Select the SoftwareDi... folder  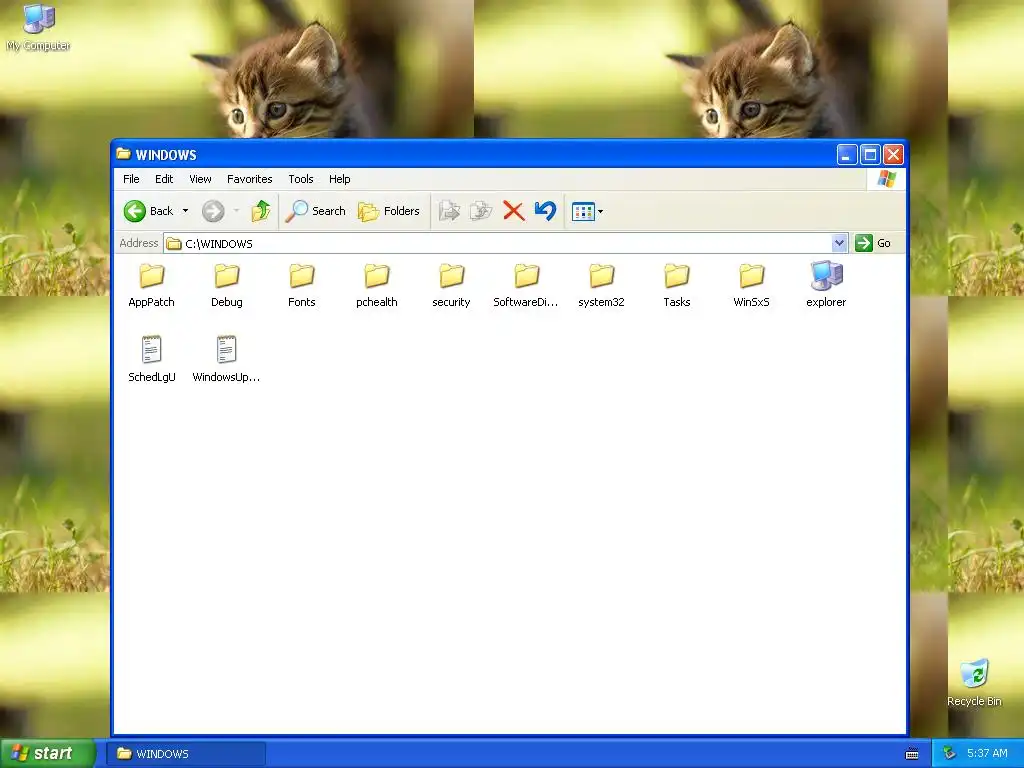(526, 285)
